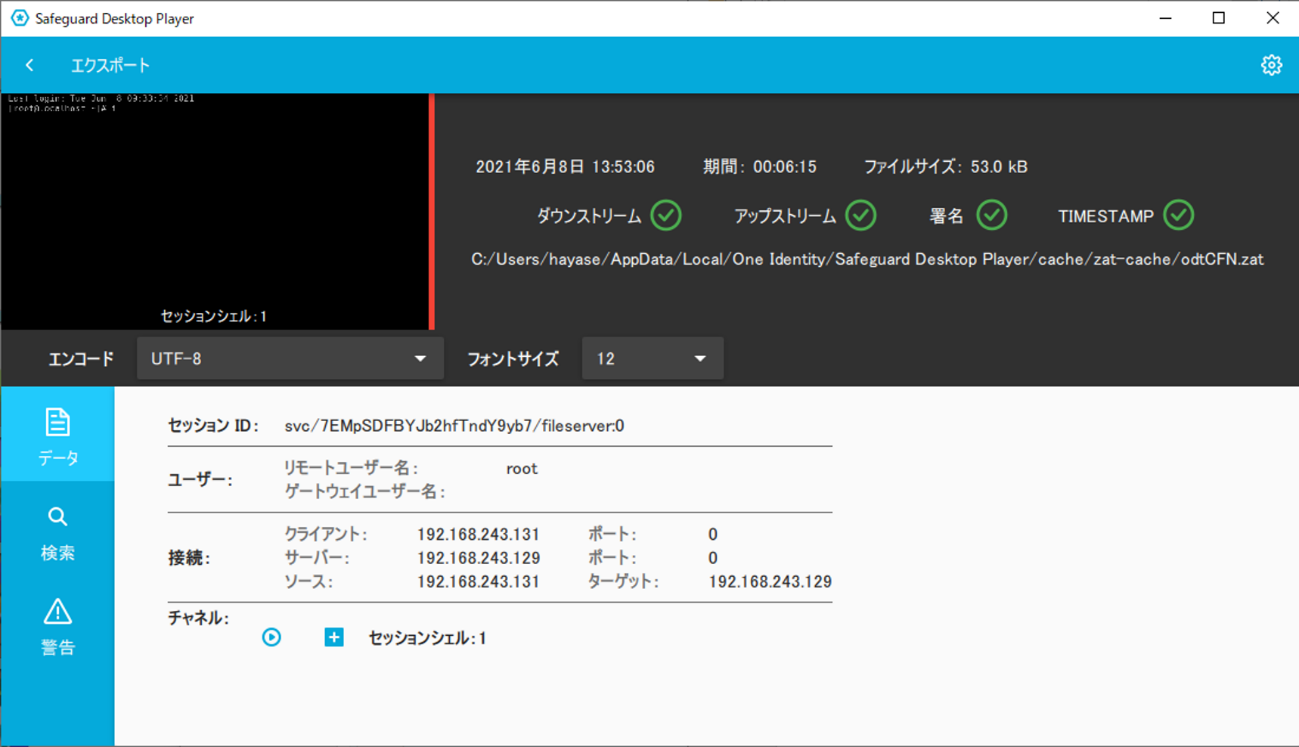
Task: Close the Safeguard Desktop Player window
Action: coord(1272,18)
